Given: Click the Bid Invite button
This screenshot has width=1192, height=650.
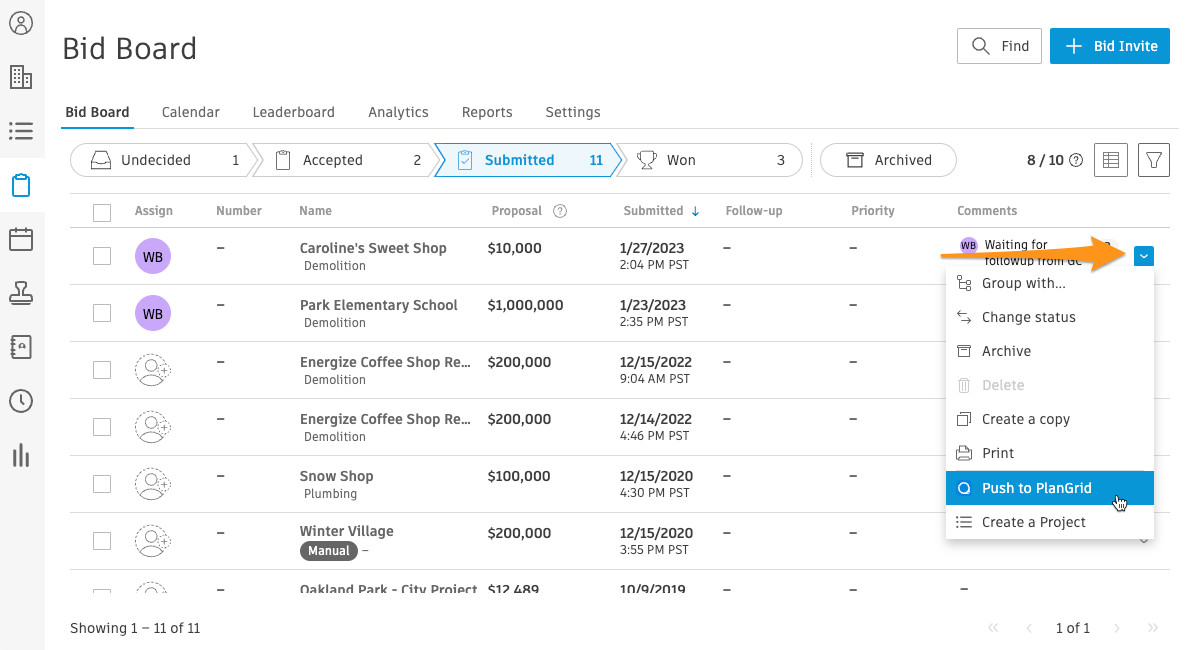Looking at the screenshot, I should pos(1109,46).
